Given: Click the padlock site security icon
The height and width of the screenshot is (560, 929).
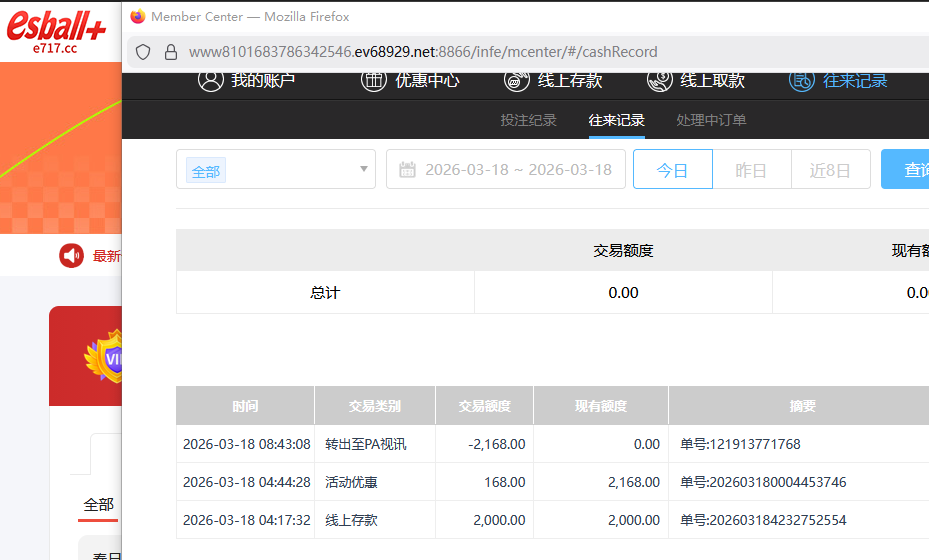Looking at the screenshot, I should tap(170, 52).
